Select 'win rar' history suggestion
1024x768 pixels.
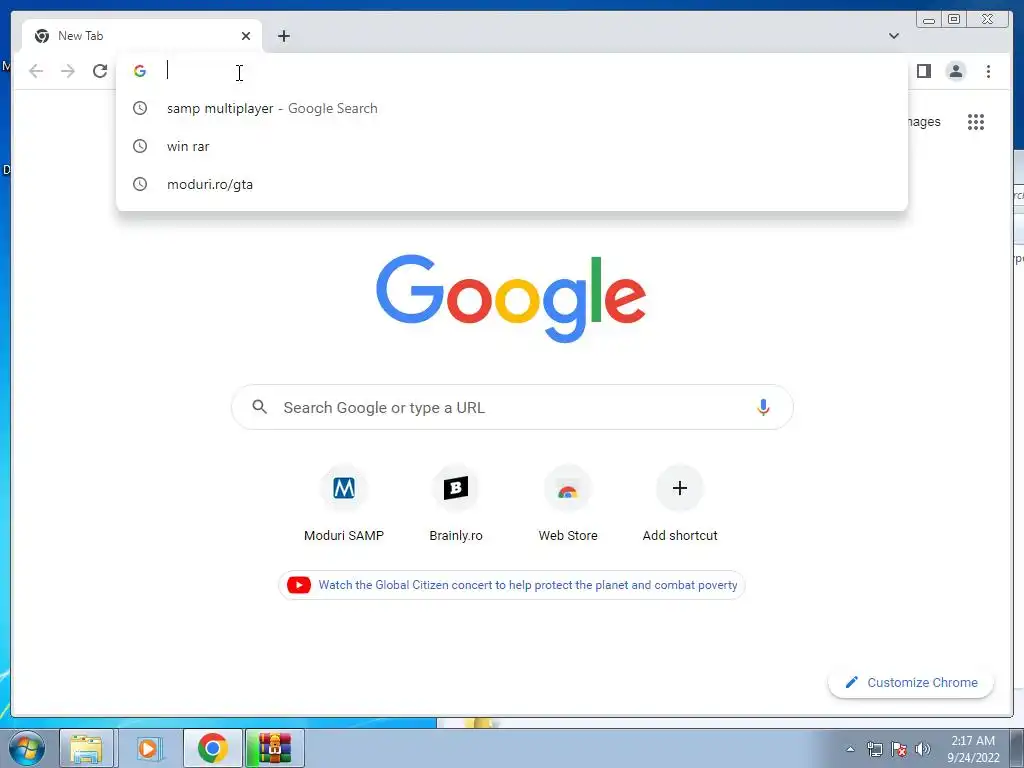511,146
